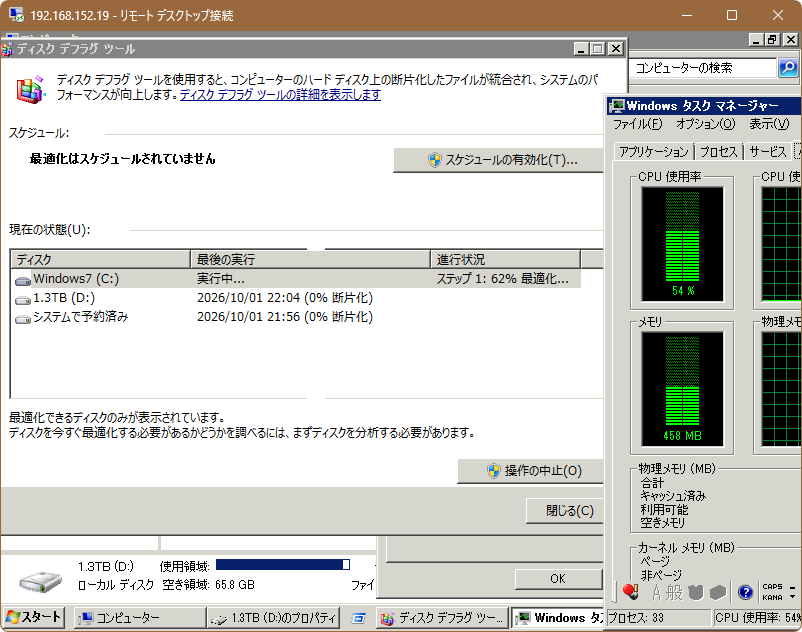Click the コンピューターの検索 search field
802x632 pixels.
click(x=703, y=67)
